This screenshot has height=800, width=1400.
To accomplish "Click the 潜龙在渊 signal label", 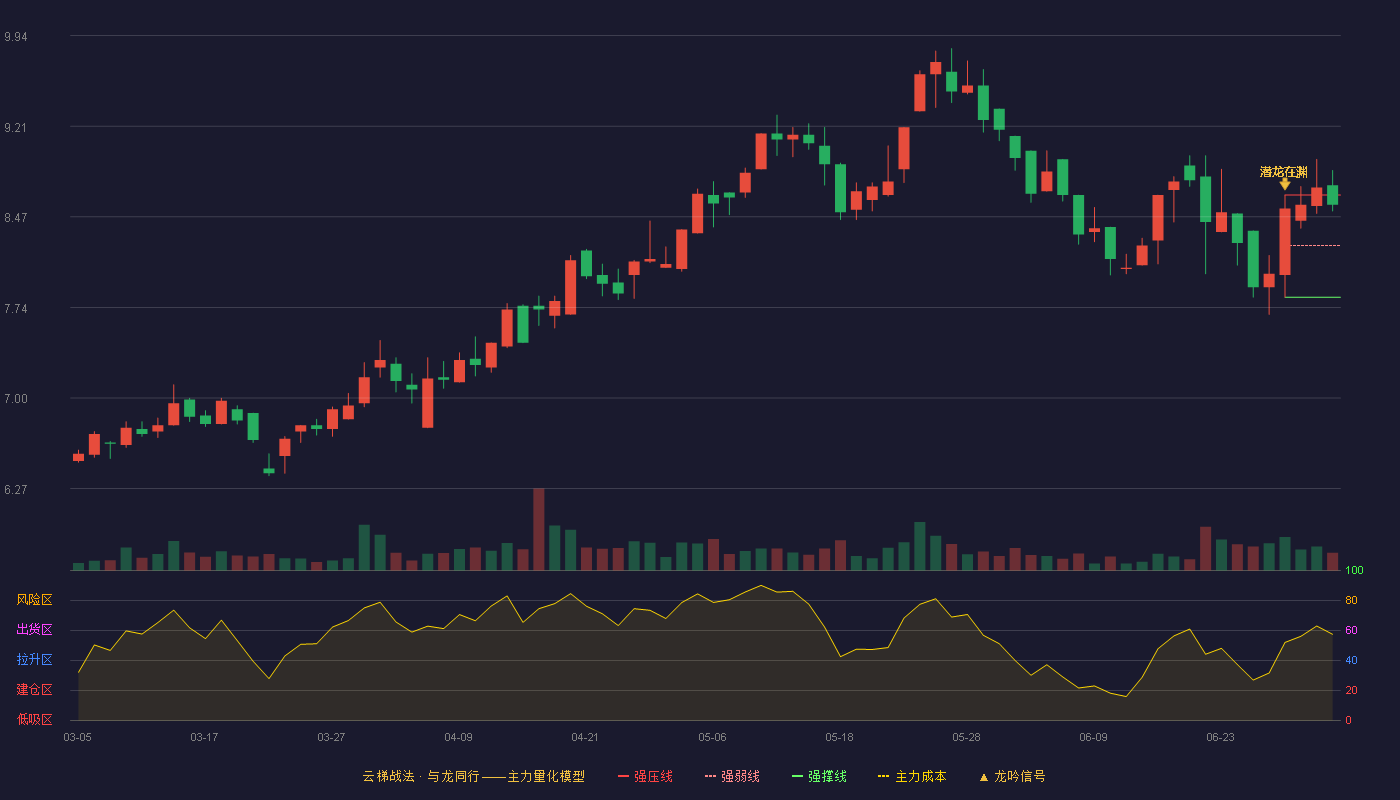I will pyautogui.click(x=1284, y=172).
